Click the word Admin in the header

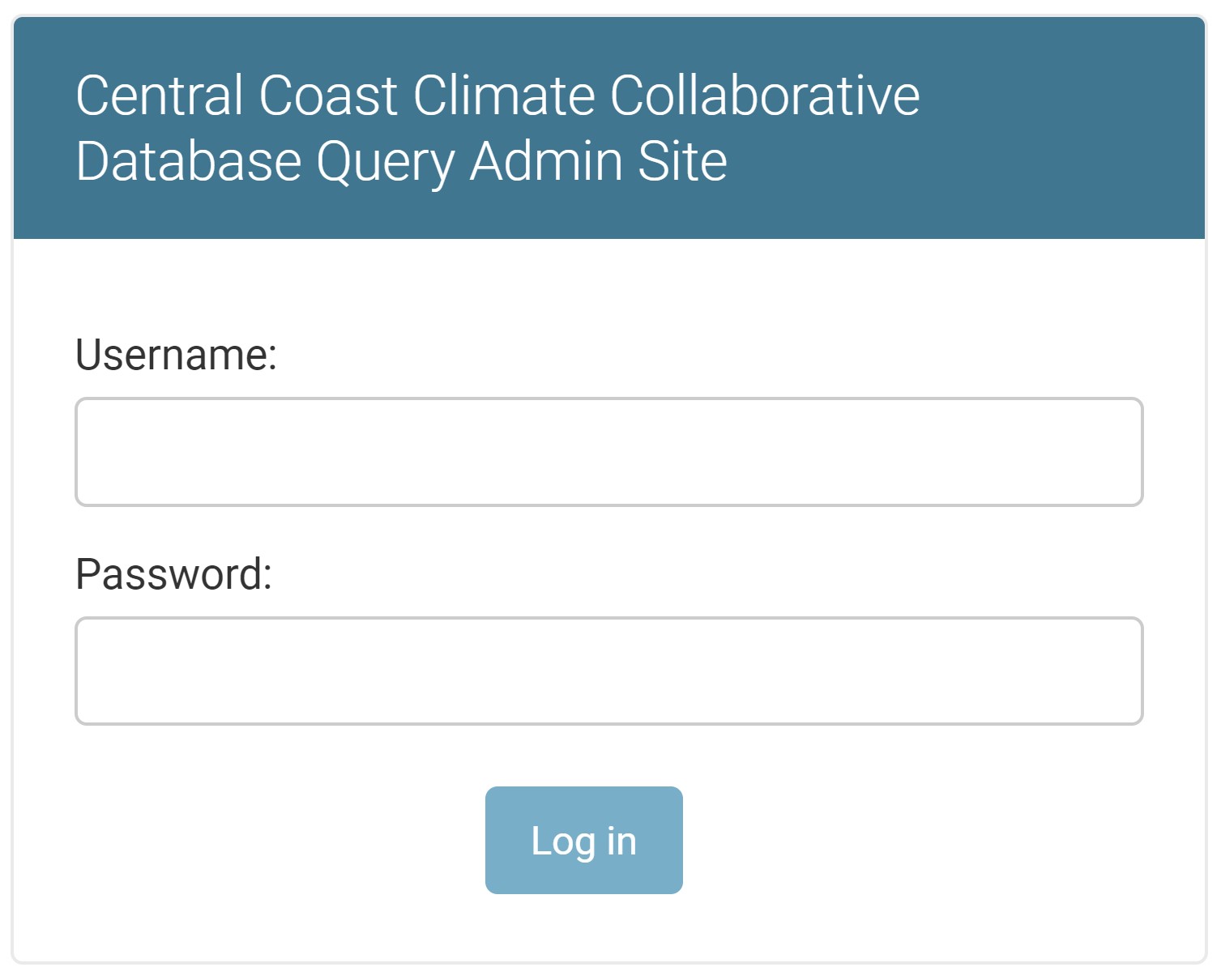(x=546, y=161)
